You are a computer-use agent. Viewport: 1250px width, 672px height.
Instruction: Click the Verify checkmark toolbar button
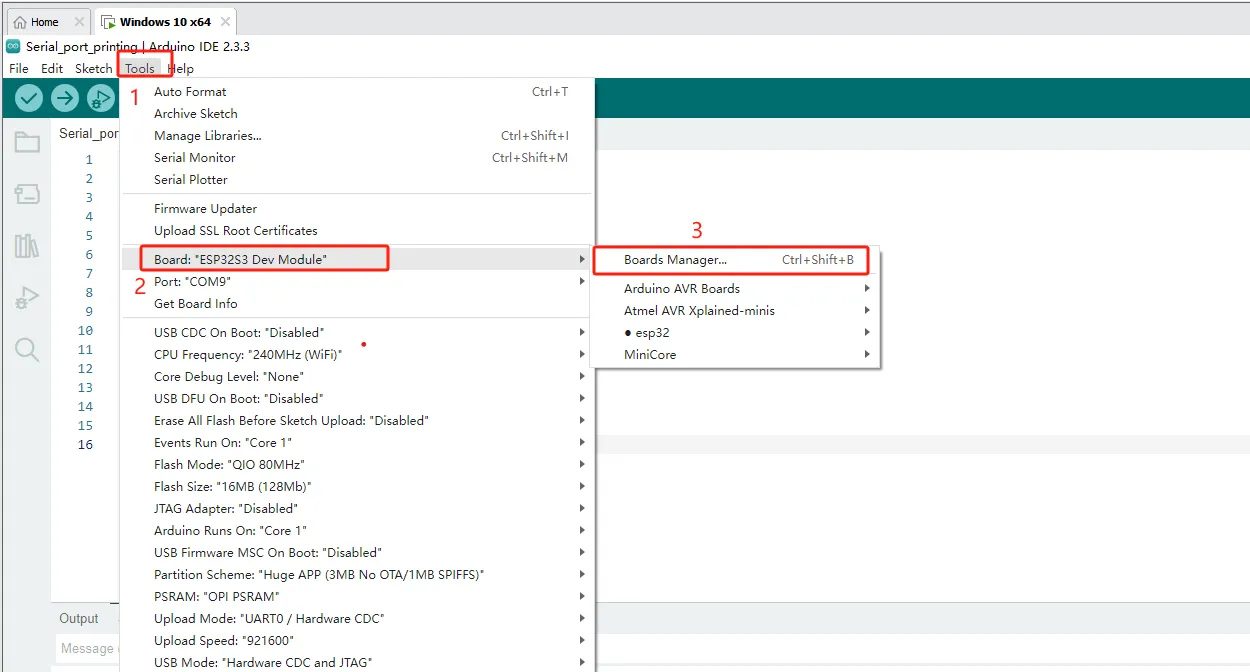[x=29, y=98]
